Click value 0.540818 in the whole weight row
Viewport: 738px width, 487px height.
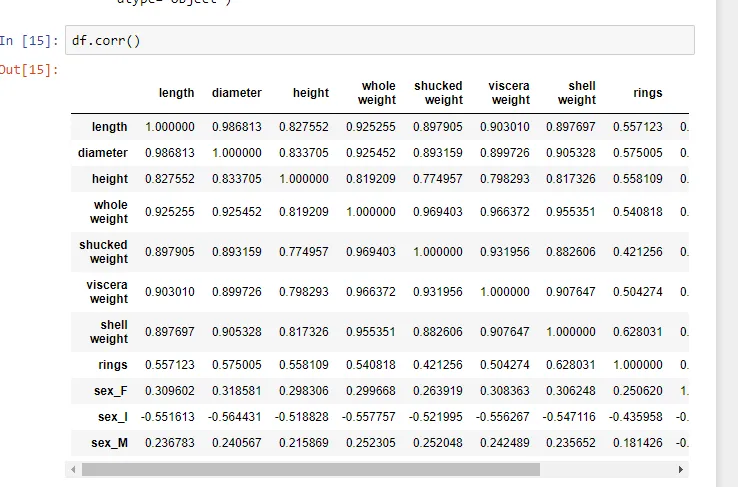click(638, 212)
